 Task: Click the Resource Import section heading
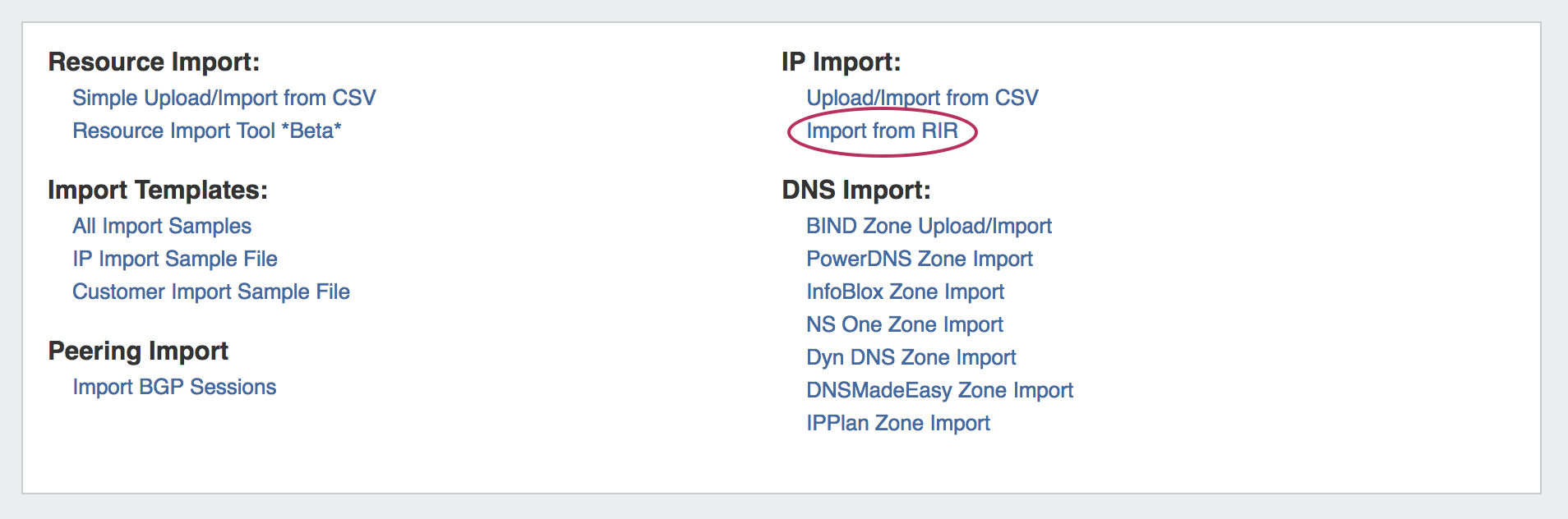pos(154,62)
